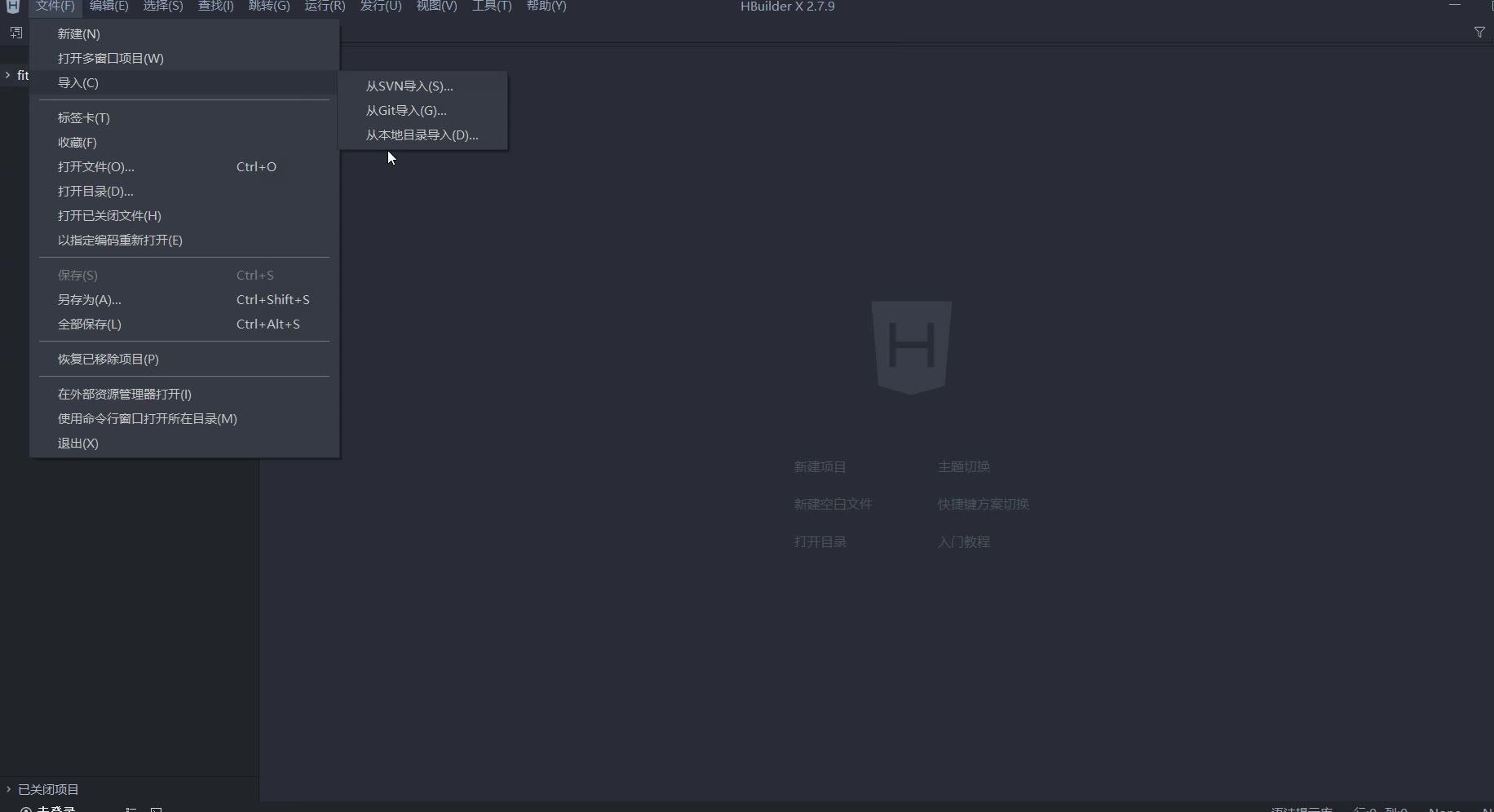
Task: Click the filter funnel icon at top right
Action: click(x=1479, y=33)
